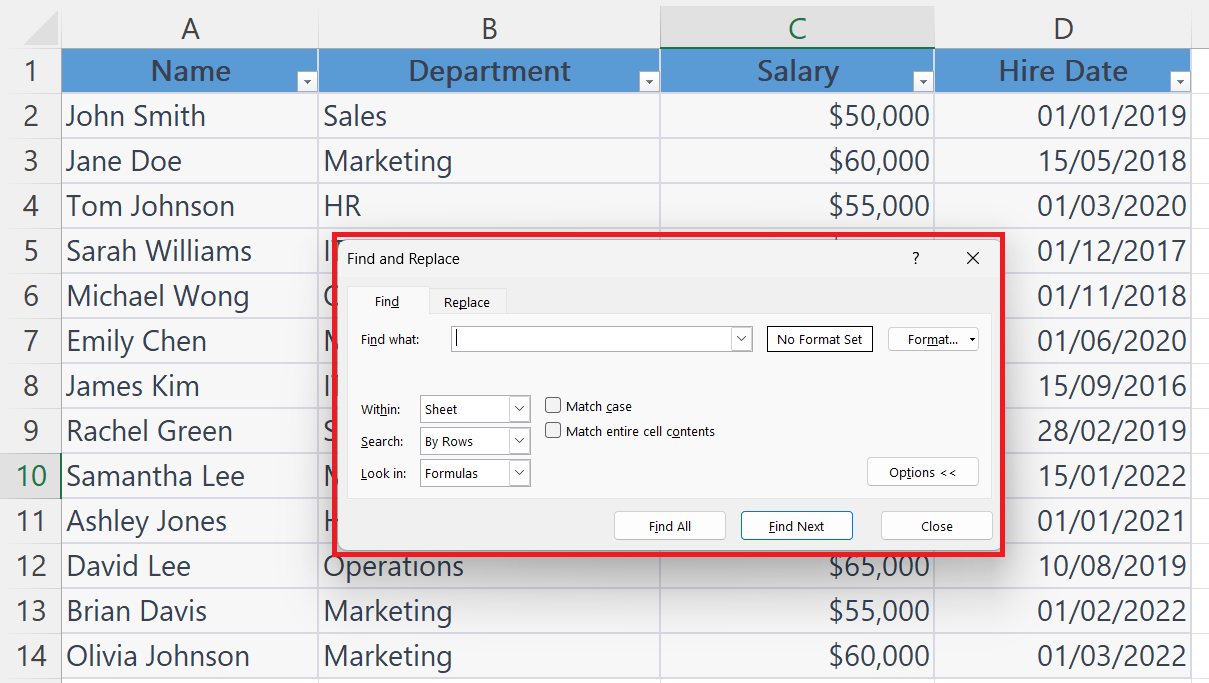Tick Match entire cell contents checkbox

[x=552, y=431]
